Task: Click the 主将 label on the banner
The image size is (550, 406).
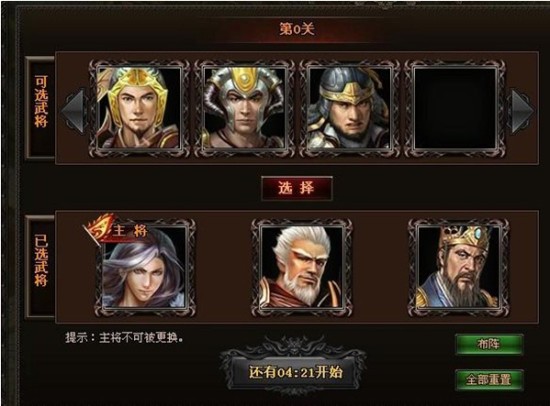Action: [130, 231]
